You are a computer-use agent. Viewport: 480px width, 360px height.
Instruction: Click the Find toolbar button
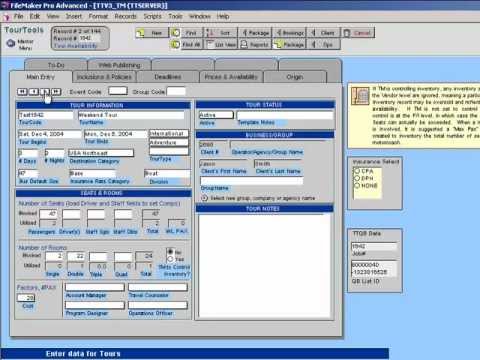click(x=186, y=33)
